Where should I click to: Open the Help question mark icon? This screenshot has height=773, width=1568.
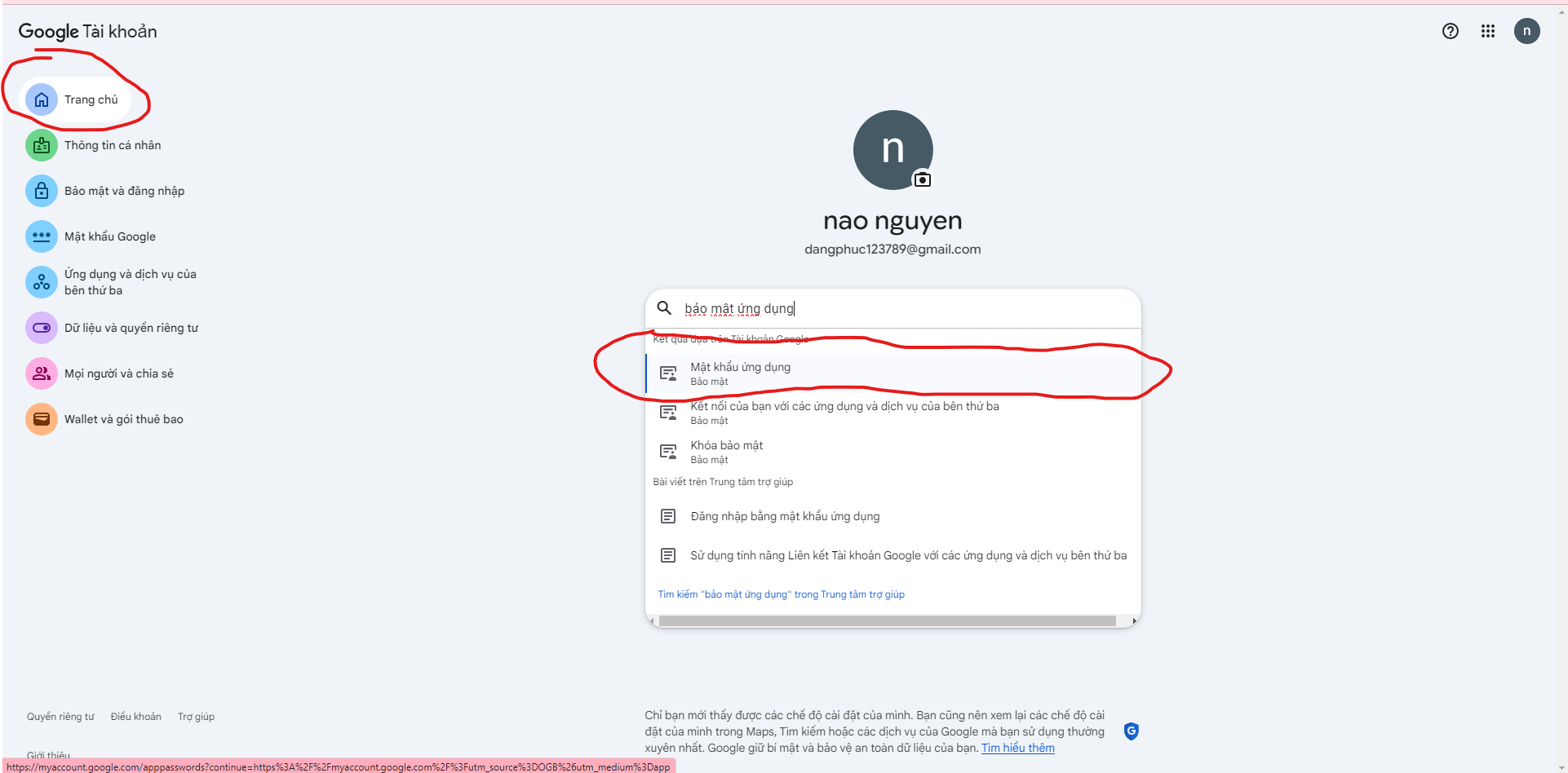pos(1450,31)
